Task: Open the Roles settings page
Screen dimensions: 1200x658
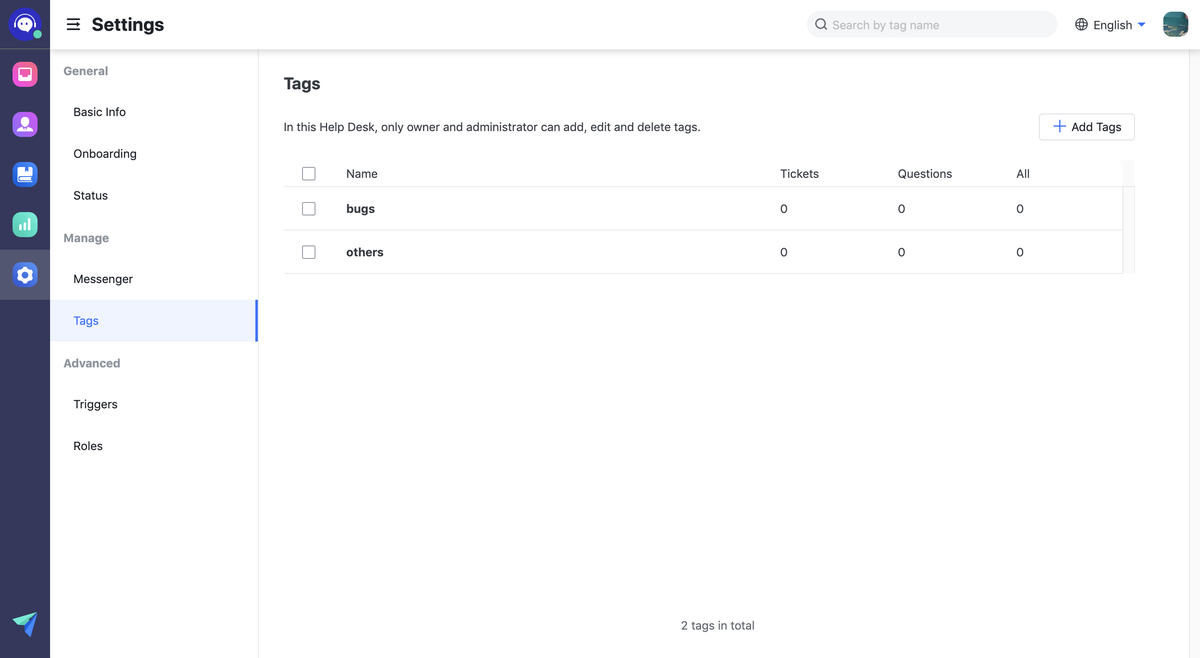Action: coord(88,446)
